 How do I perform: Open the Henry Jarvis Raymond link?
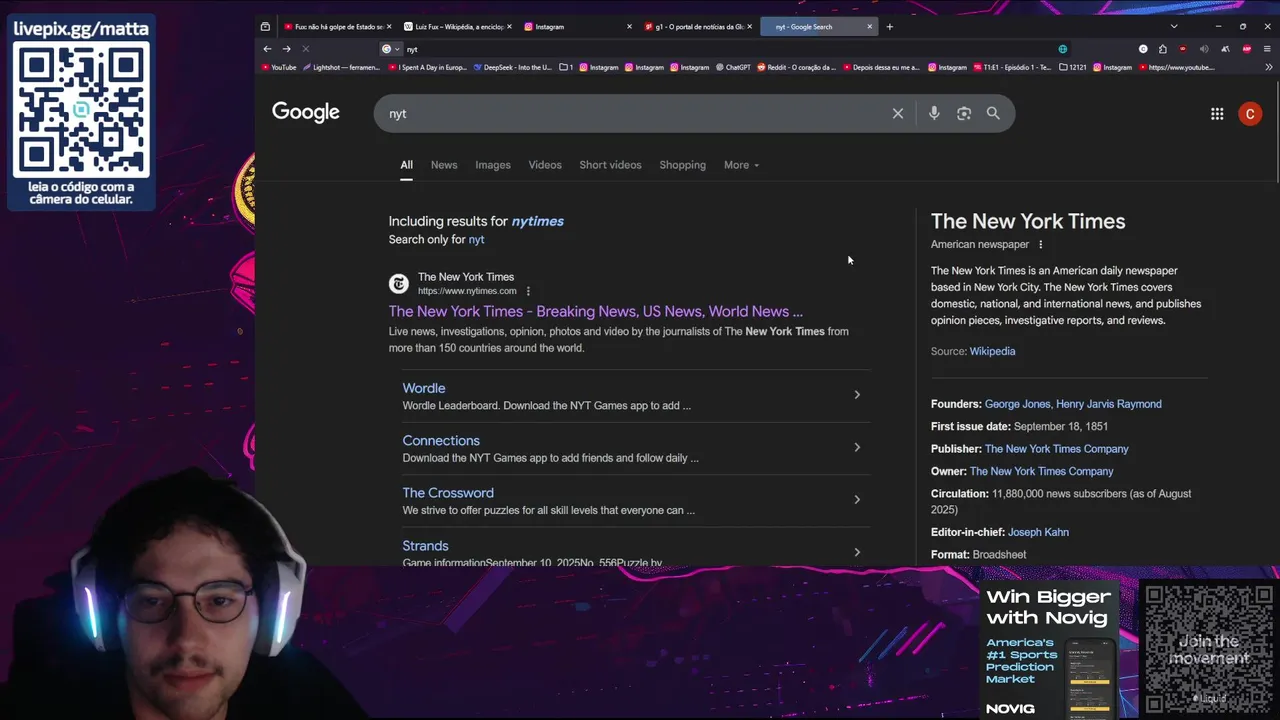[1109, 404]
